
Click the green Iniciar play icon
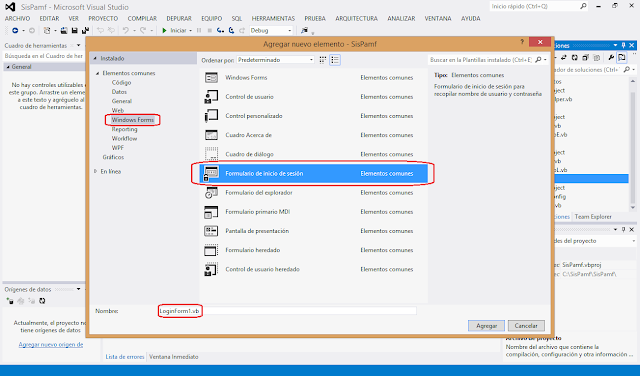pos(164,31)
